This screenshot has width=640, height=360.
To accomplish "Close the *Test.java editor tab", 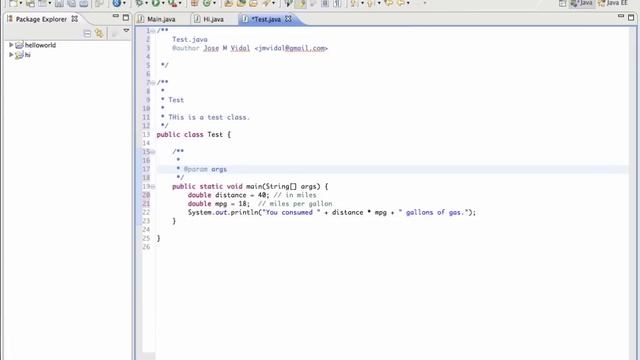I will (288, 19).
